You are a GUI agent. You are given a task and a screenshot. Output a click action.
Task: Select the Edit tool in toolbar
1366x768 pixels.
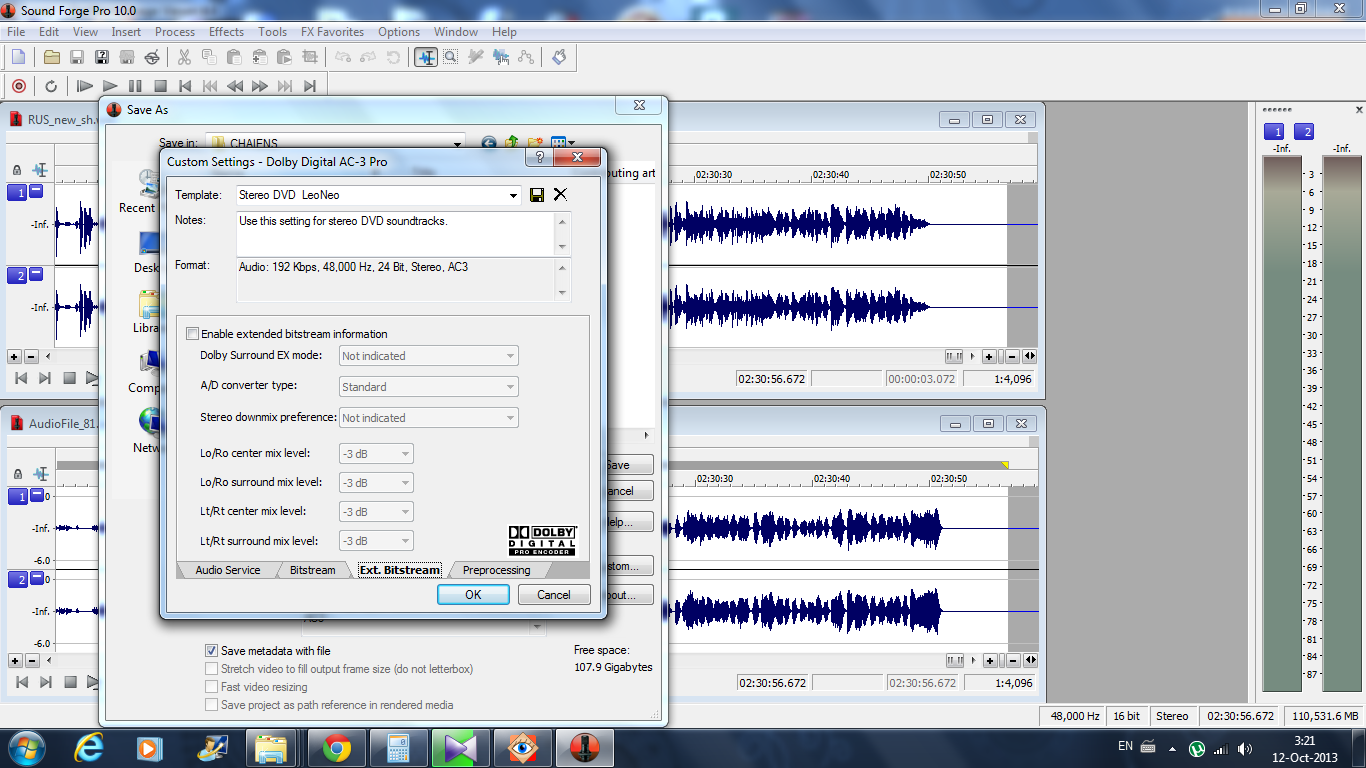click(x=426, y=57)
